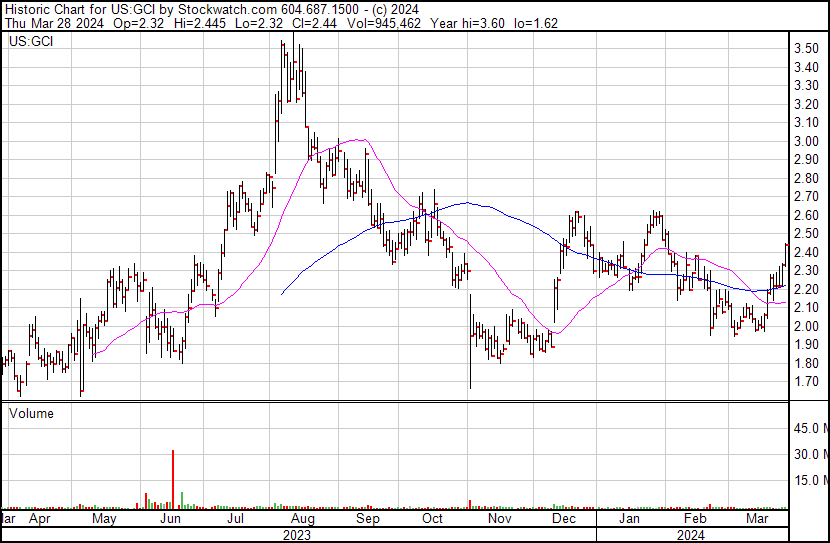This screenshot has width=830, height=543.
Task: Click the tallest red volume spike in June
Action: click(173, 478)
